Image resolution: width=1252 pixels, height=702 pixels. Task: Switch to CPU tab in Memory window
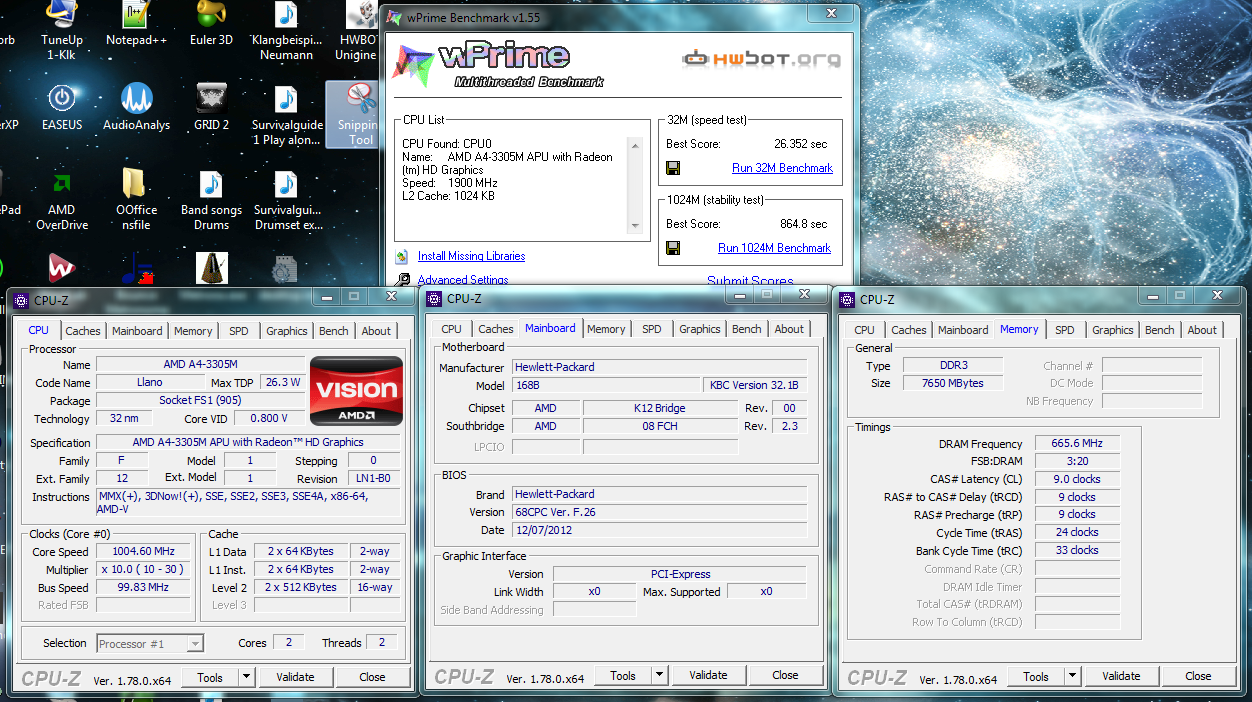click(x=864, y=330)
